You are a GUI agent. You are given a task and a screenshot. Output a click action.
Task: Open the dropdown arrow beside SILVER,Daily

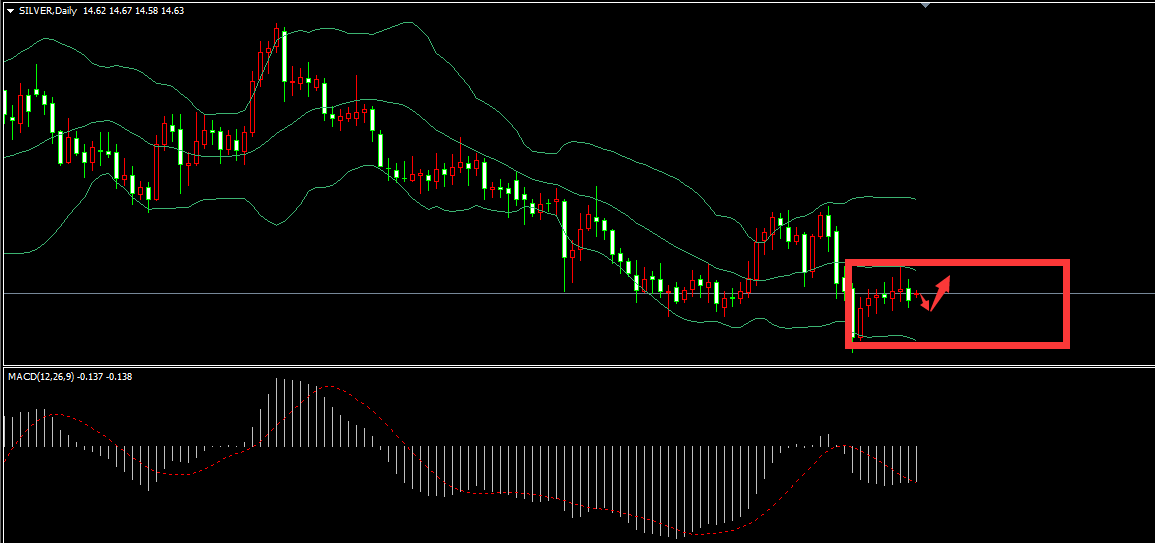pyautogui.click(x=10, y=10)
